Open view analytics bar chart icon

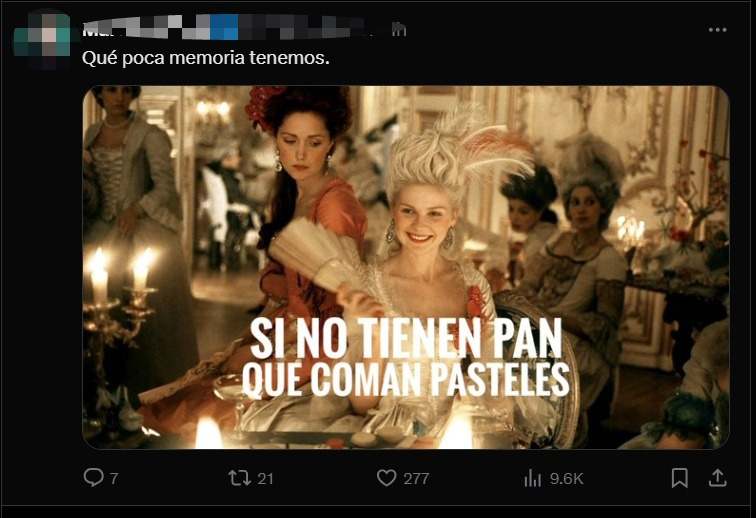533,478
